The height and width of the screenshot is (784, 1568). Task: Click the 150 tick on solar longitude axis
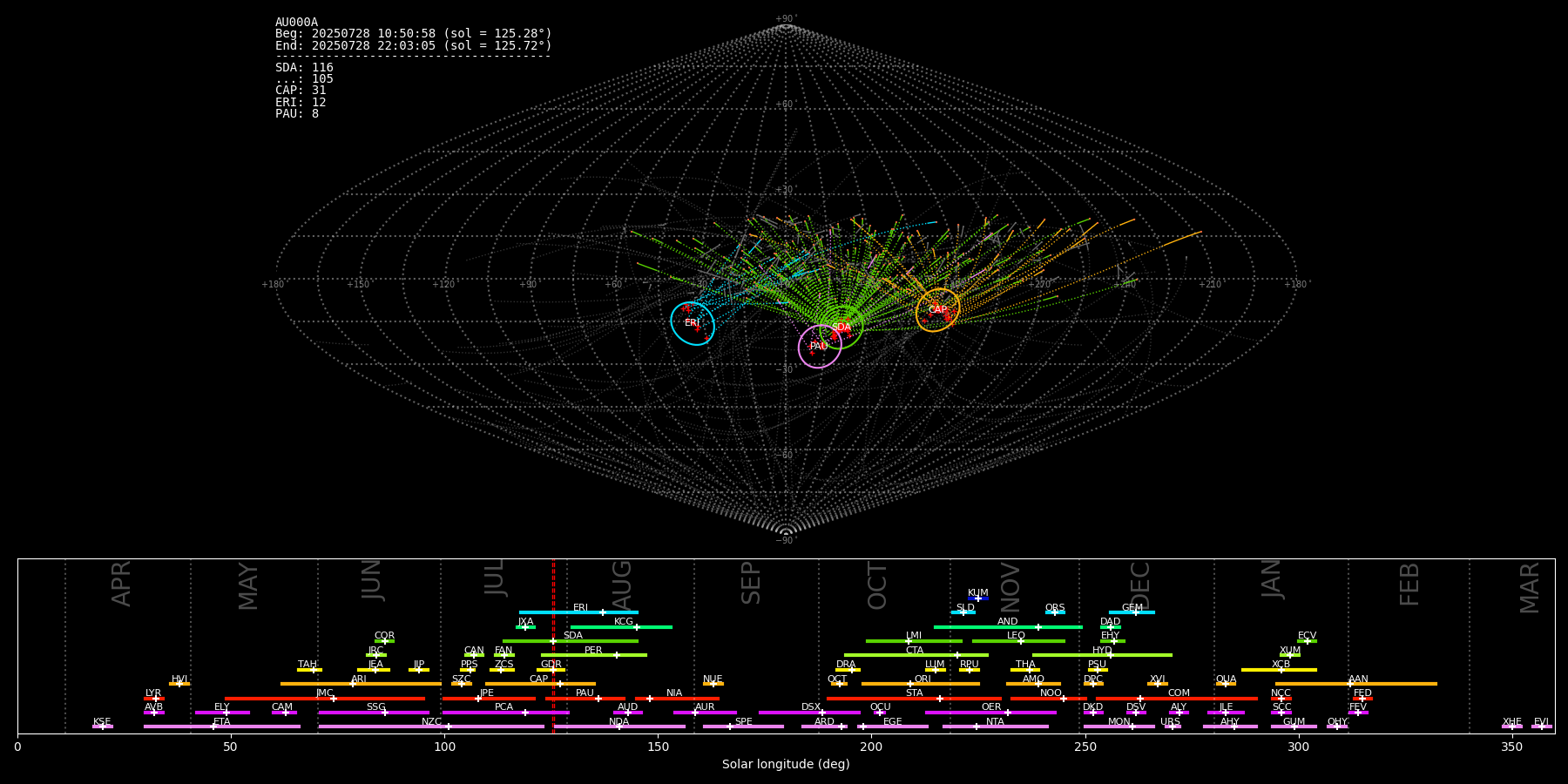(658, 747)
